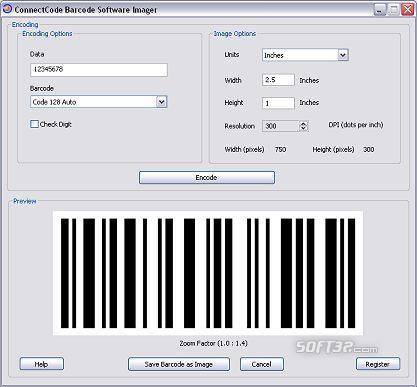Minimize the Barcode Software Imager window

click(x=379, y=9)
